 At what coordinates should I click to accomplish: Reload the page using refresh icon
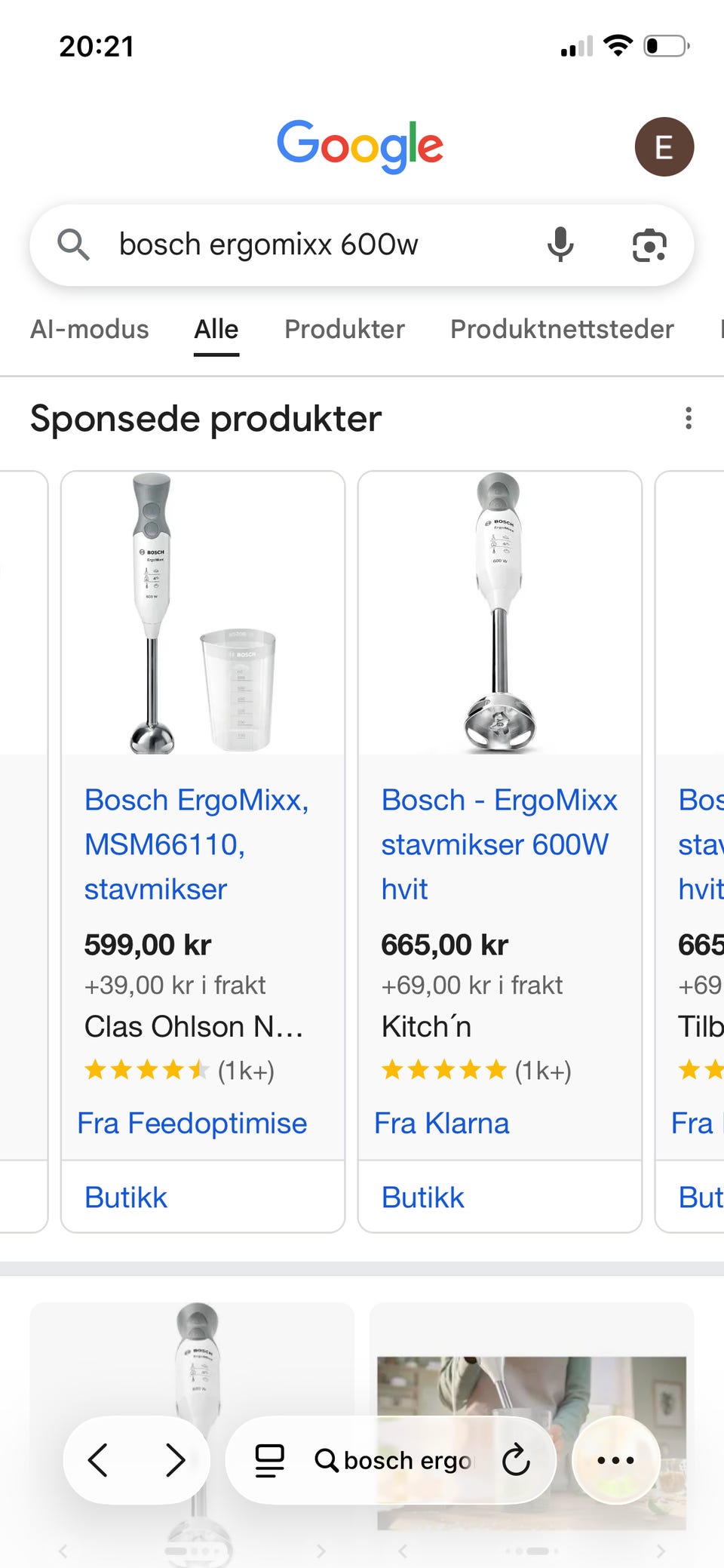click(x=516, y=1460)
